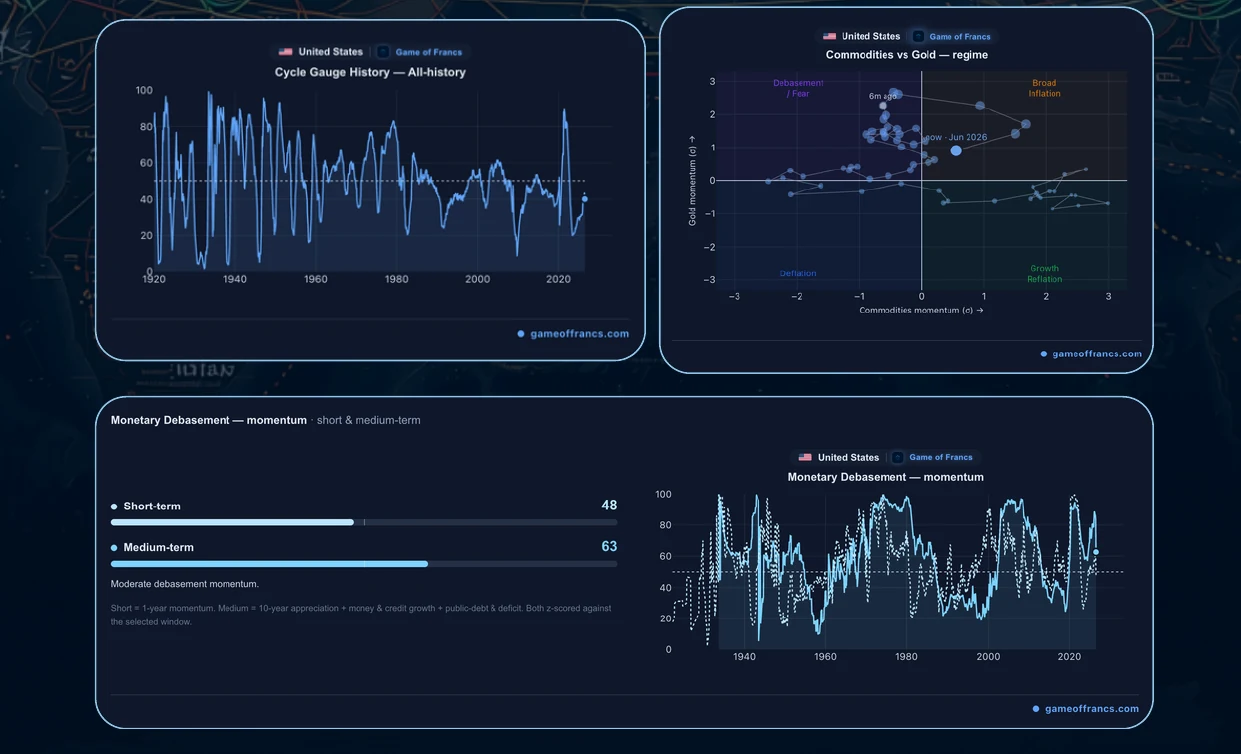
Task: Click the '6m ago' scatter point
Action: coord(883,105)
